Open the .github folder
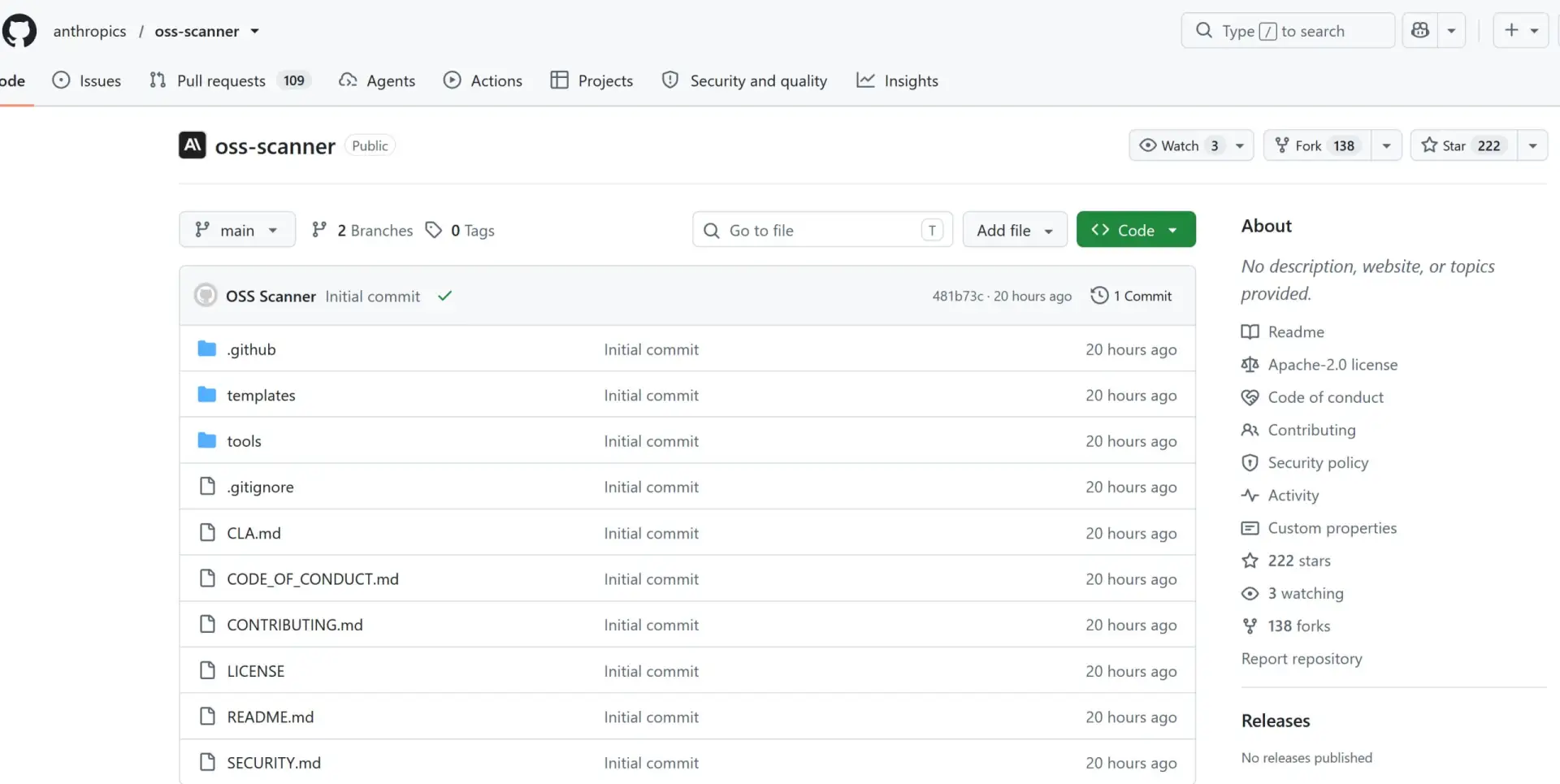1560x784 pixels. pyautogui.click(x=252, y=349)
